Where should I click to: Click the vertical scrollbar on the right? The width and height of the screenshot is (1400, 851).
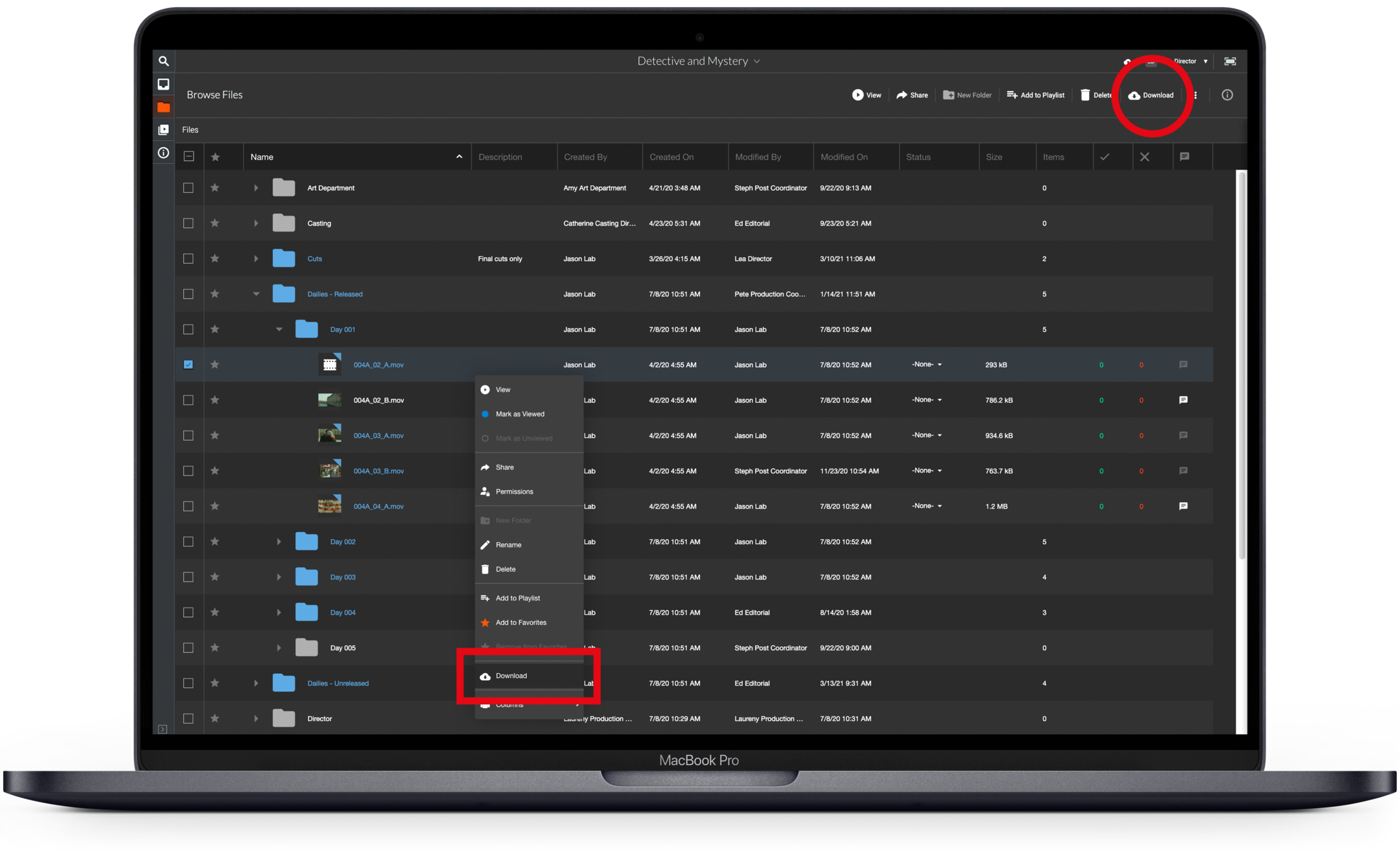click(x=1241, y=364)
